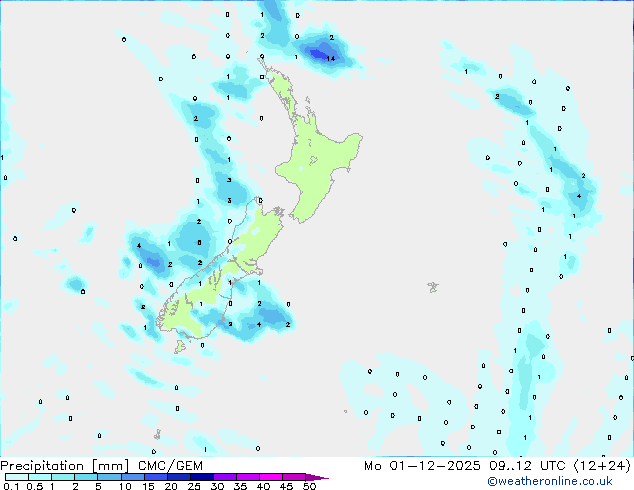This screenshot has height=490, width=634.
Task: Click the "0.5" legend tick label
Action: click(35, 486)
